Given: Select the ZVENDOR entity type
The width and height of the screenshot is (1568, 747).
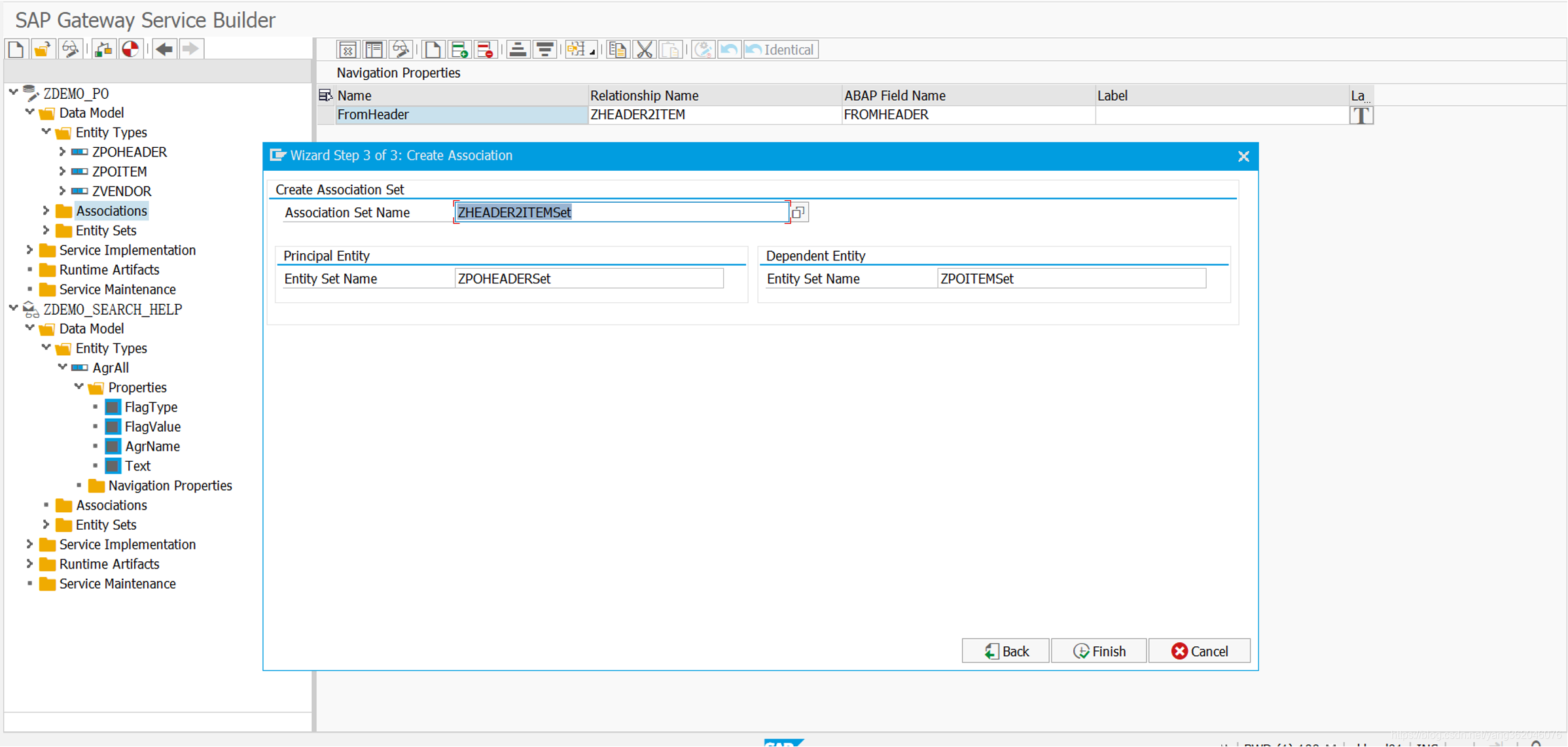Looking at the screenshot, I should click(122, 191).
